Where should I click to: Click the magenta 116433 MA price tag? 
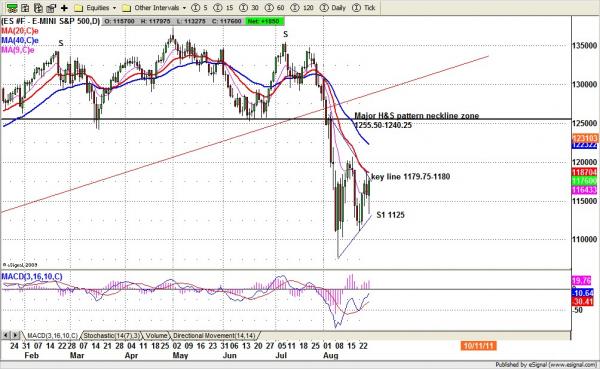tap(585, 190)
